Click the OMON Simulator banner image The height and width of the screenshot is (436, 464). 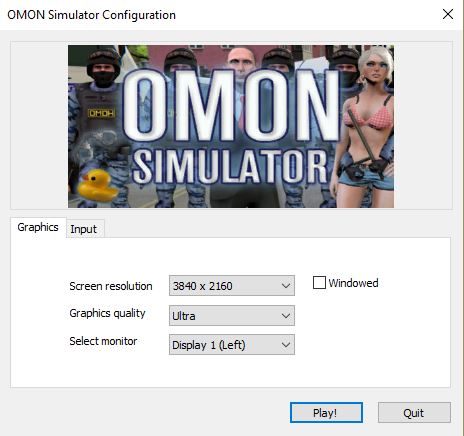(231, 126)
